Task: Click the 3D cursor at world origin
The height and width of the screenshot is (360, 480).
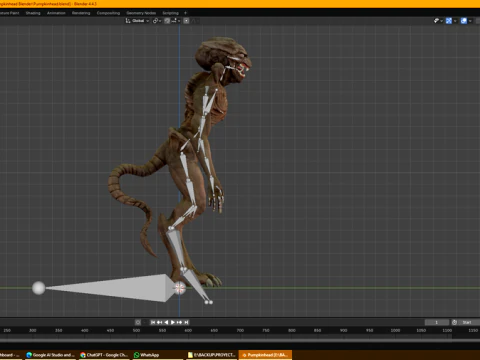Action: pyautogui.click(x=180, y=288)
